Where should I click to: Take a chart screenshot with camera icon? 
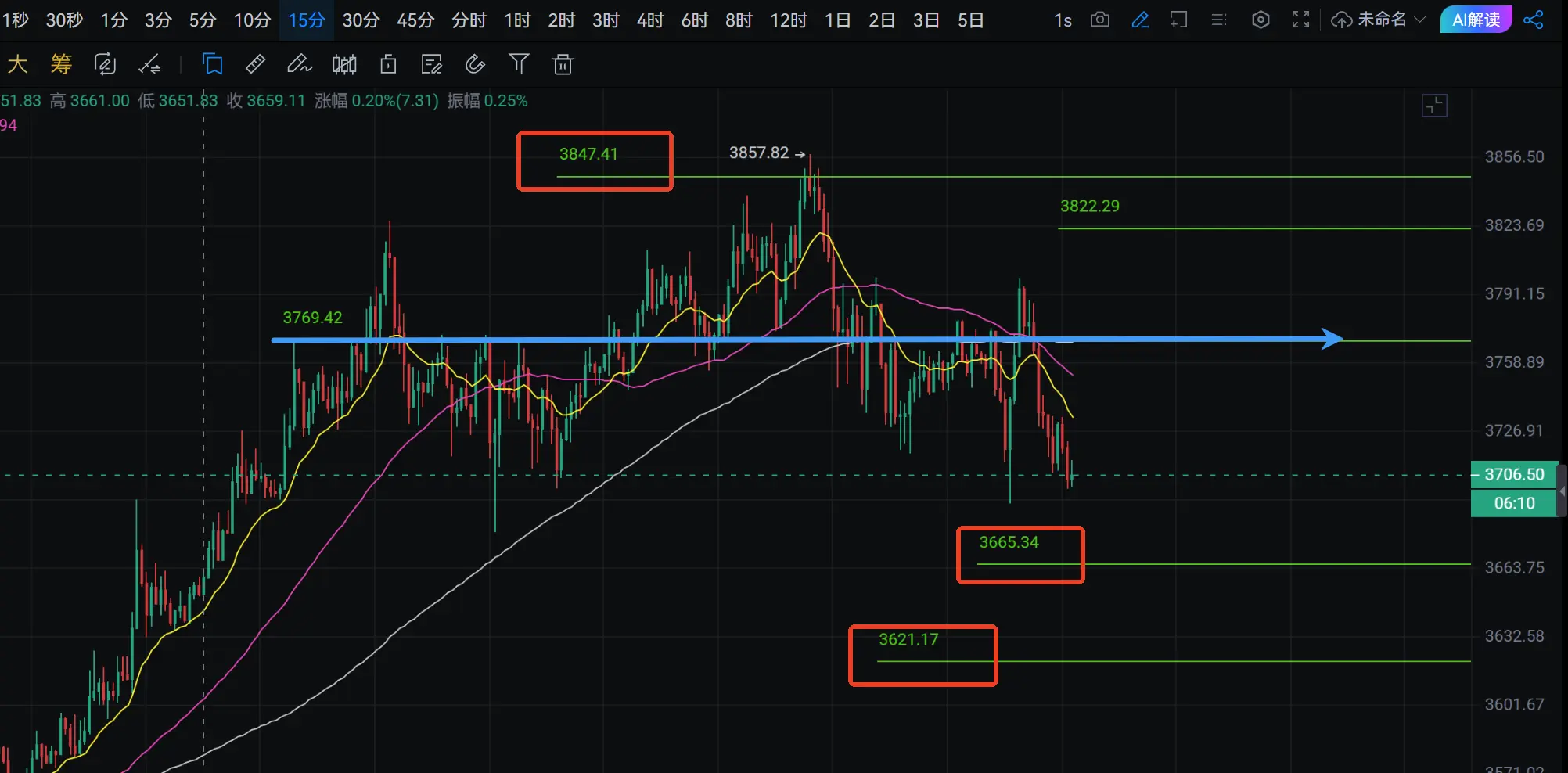coord(1100,20)
